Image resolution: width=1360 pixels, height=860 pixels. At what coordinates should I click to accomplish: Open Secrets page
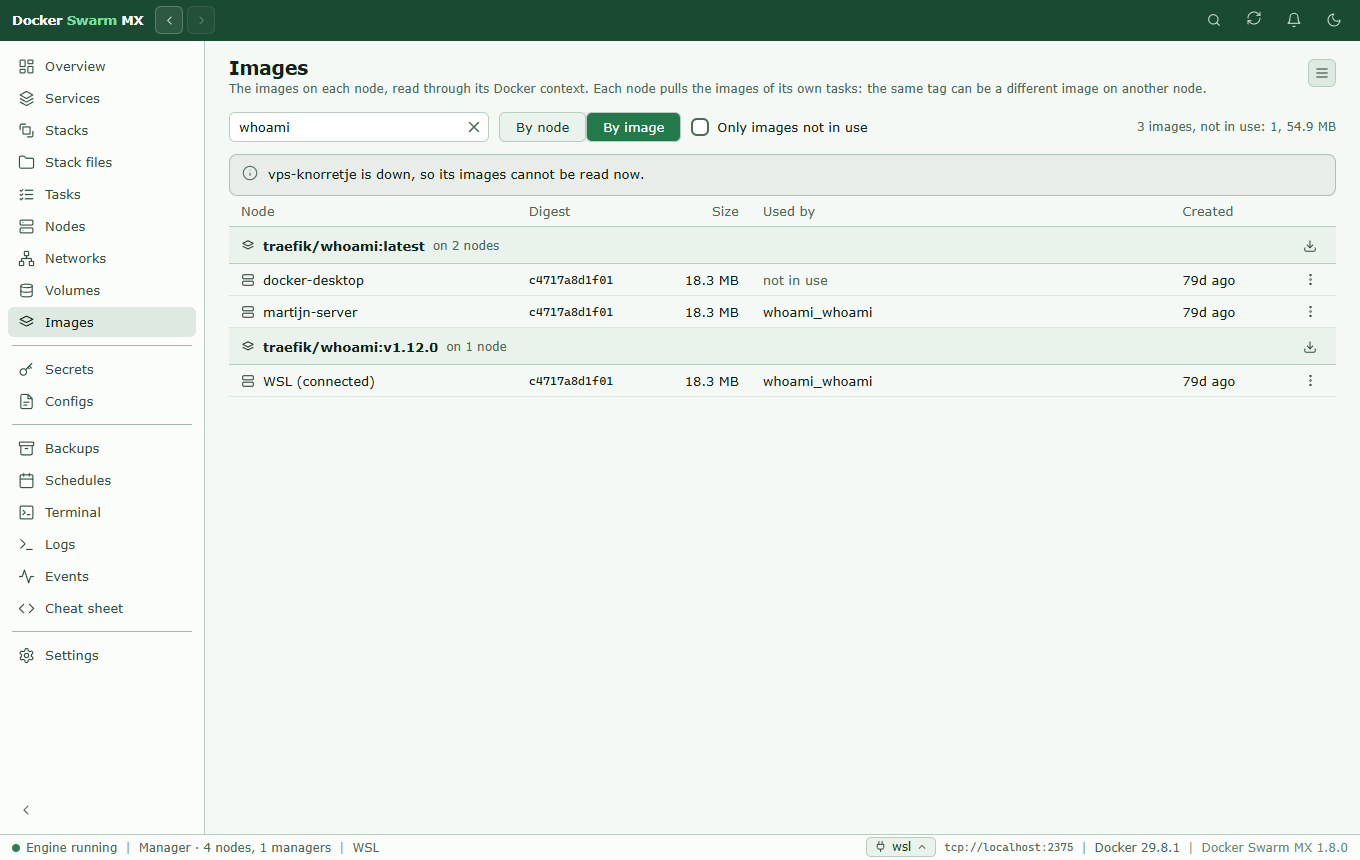pos(102,369)
